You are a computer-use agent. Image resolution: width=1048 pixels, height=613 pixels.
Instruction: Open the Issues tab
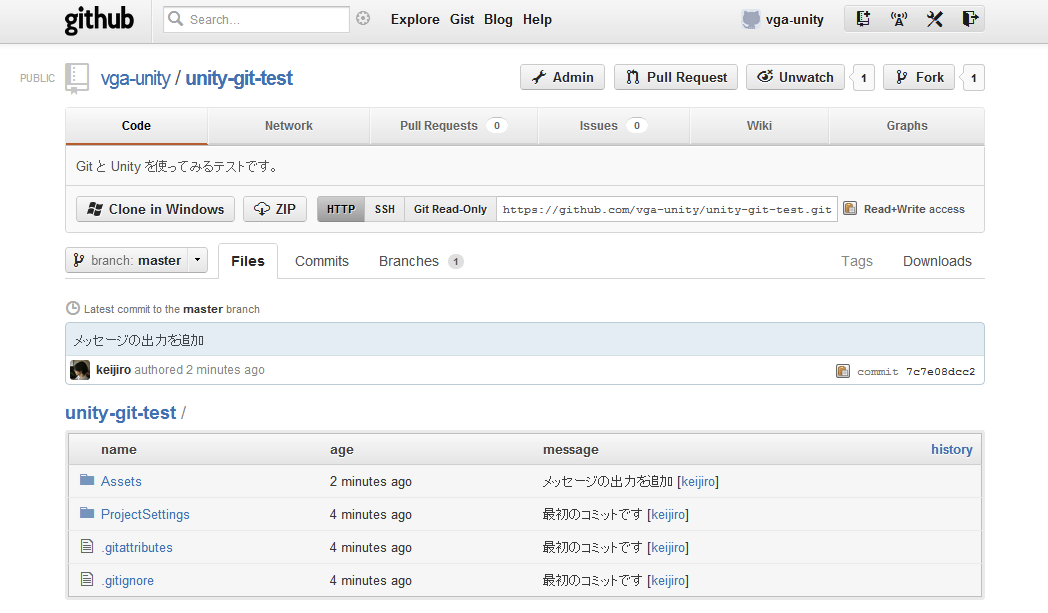(x=613, y=126)
